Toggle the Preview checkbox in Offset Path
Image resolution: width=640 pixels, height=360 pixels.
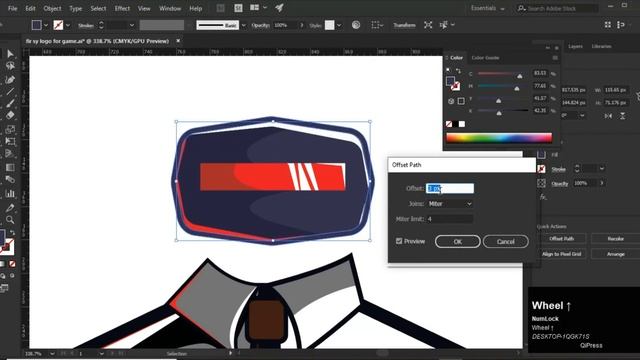coord(399,241)
